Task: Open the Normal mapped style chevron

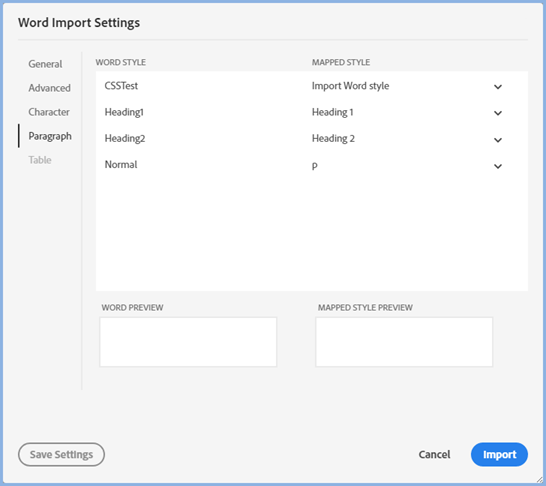Action: pos(498,166)
